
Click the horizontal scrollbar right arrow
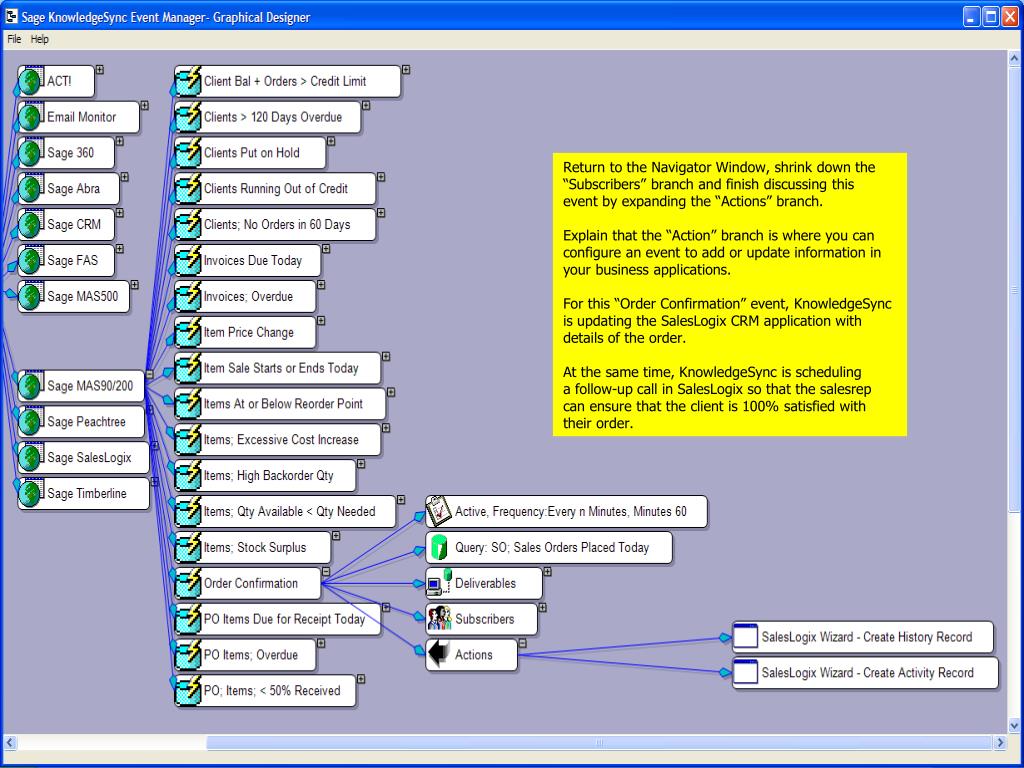[1000, 743]
